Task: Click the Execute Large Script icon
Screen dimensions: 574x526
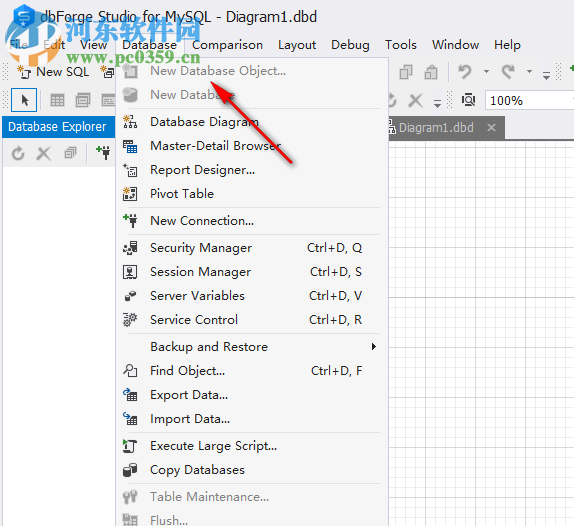Action: (130, 446)
